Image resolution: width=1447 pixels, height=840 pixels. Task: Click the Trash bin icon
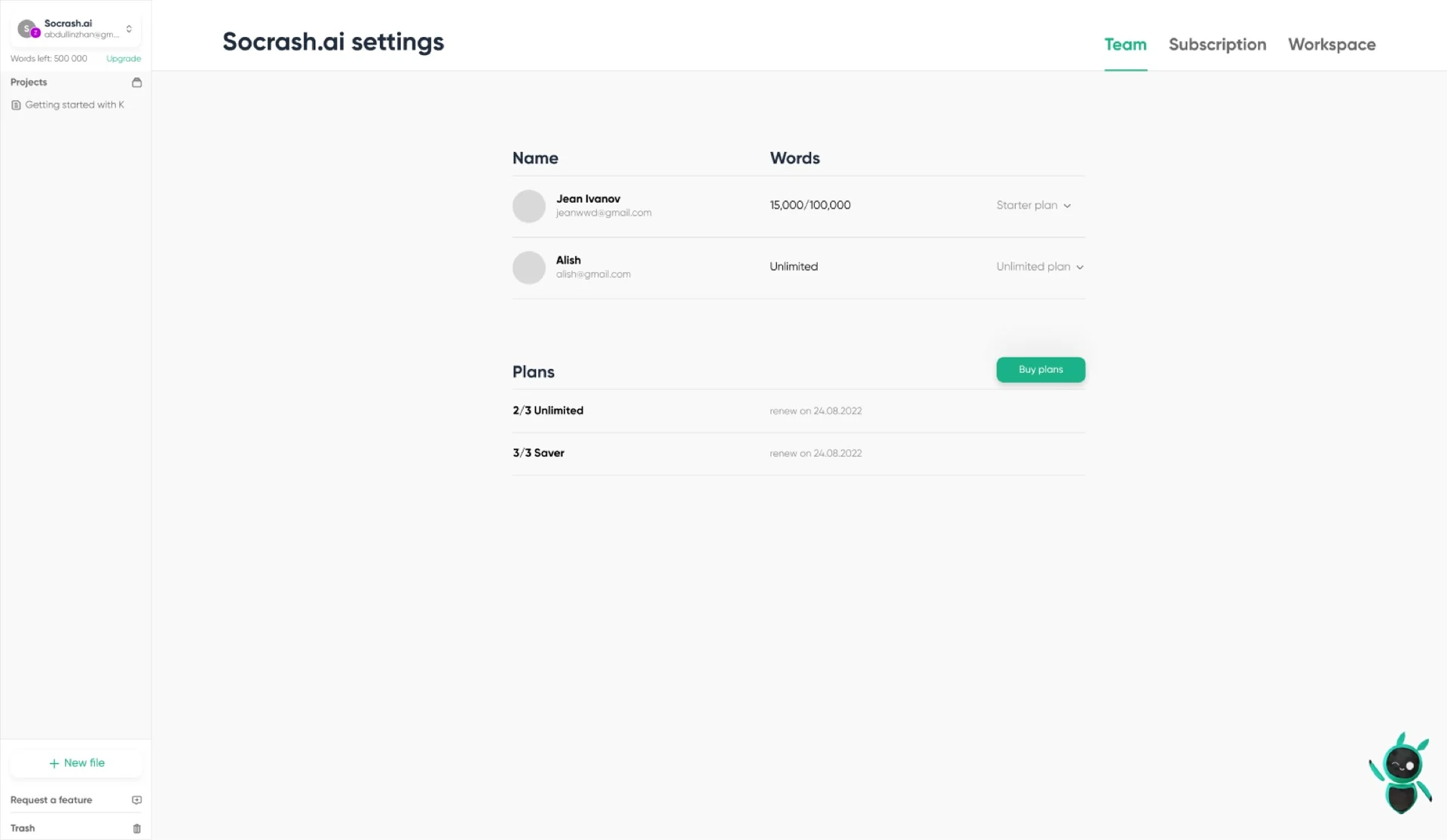[136, 828]
